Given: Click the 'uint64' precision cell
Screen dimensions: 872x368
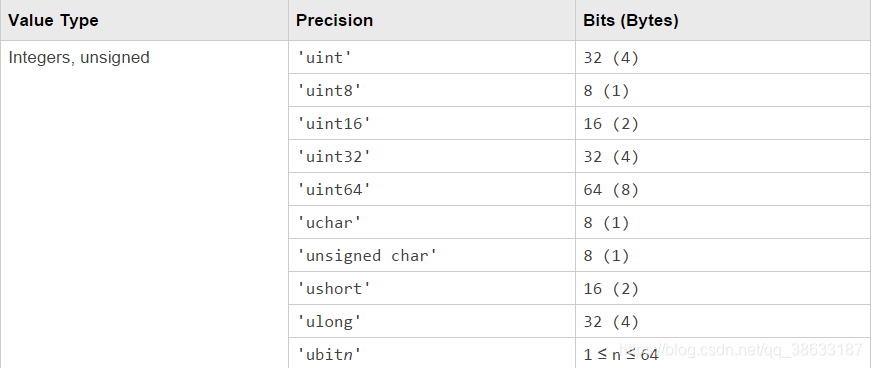Looking at the screenshot, I should tap(432, 190).
